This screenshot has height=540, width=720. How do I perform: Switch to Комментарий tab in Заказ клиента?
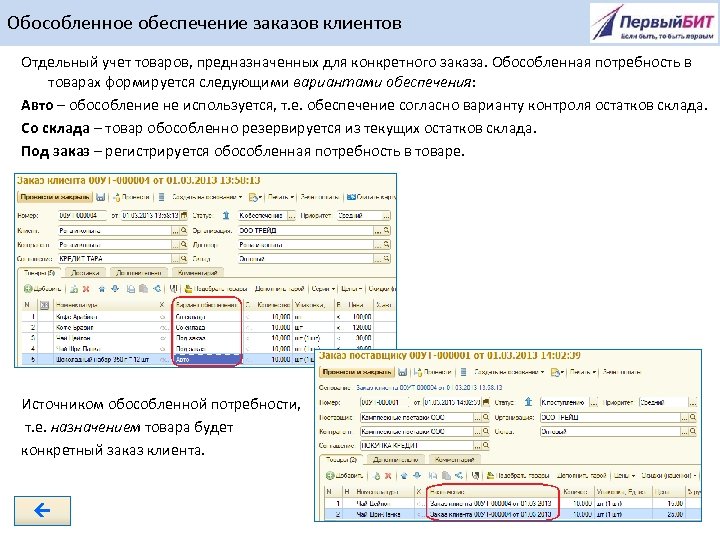[197, 273]
